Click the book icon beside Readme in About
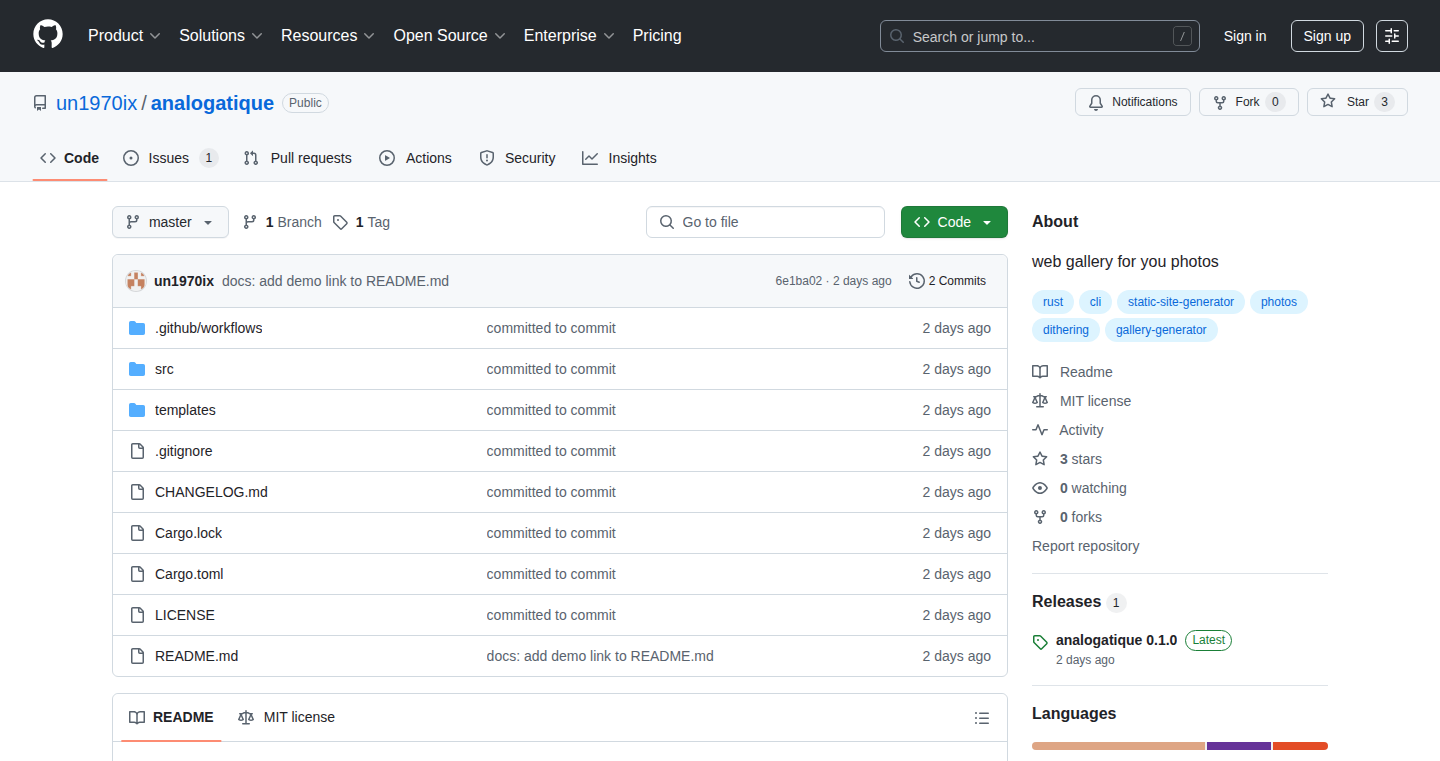Viewport: 1440px width, 761px height. [1040, 372]
